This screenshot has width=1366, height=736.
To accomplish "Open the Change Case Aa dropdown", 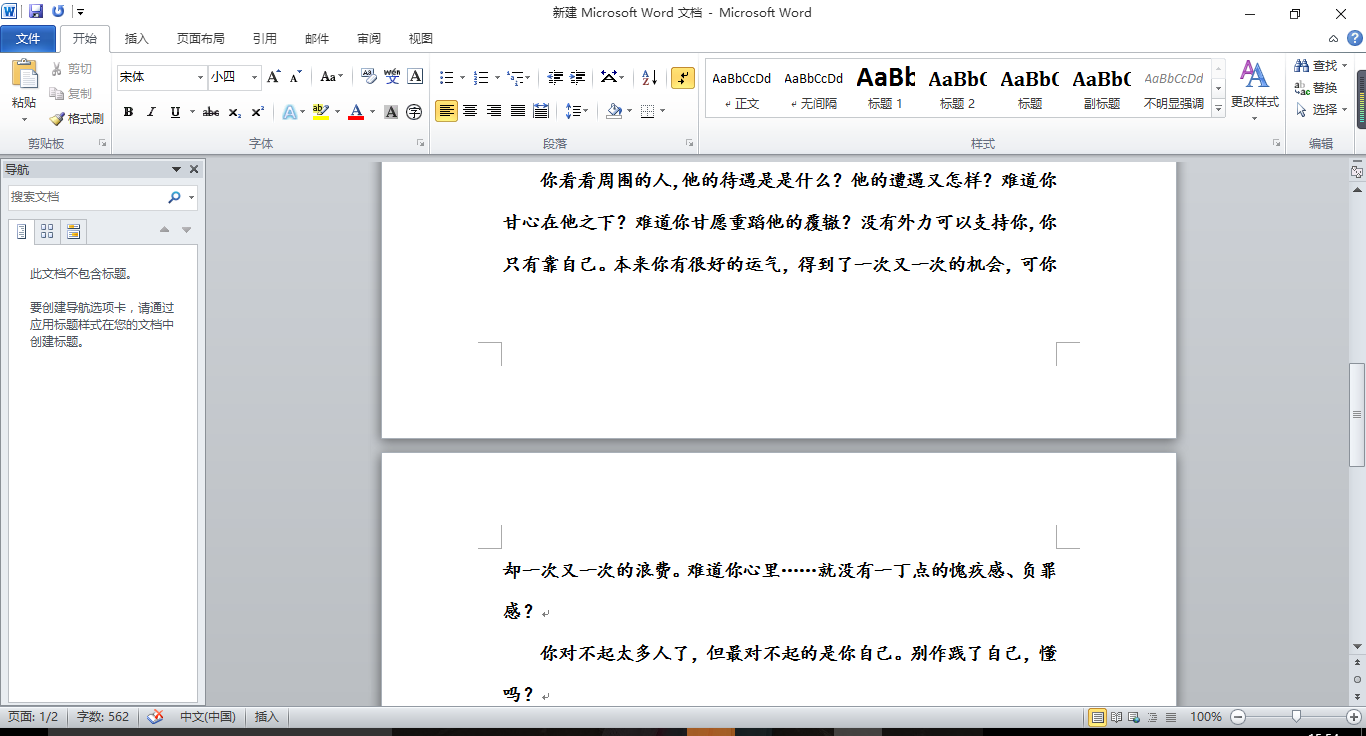I will [x=331, y=77].
